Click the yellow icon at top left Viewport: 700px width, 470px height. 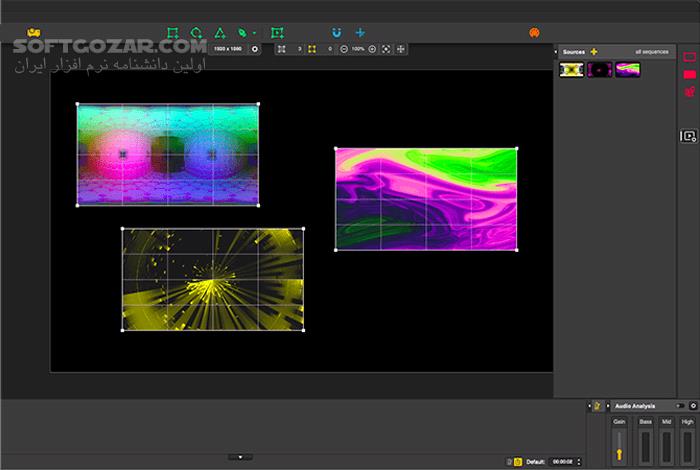click(x=33, y=33)
